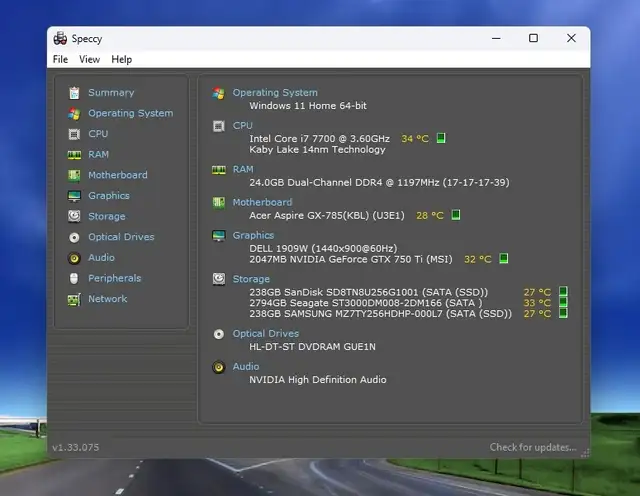This screenshot has width=640, height=496.
Task: Click the Motherboard icon in sidebar
Action: click(74, 175)
